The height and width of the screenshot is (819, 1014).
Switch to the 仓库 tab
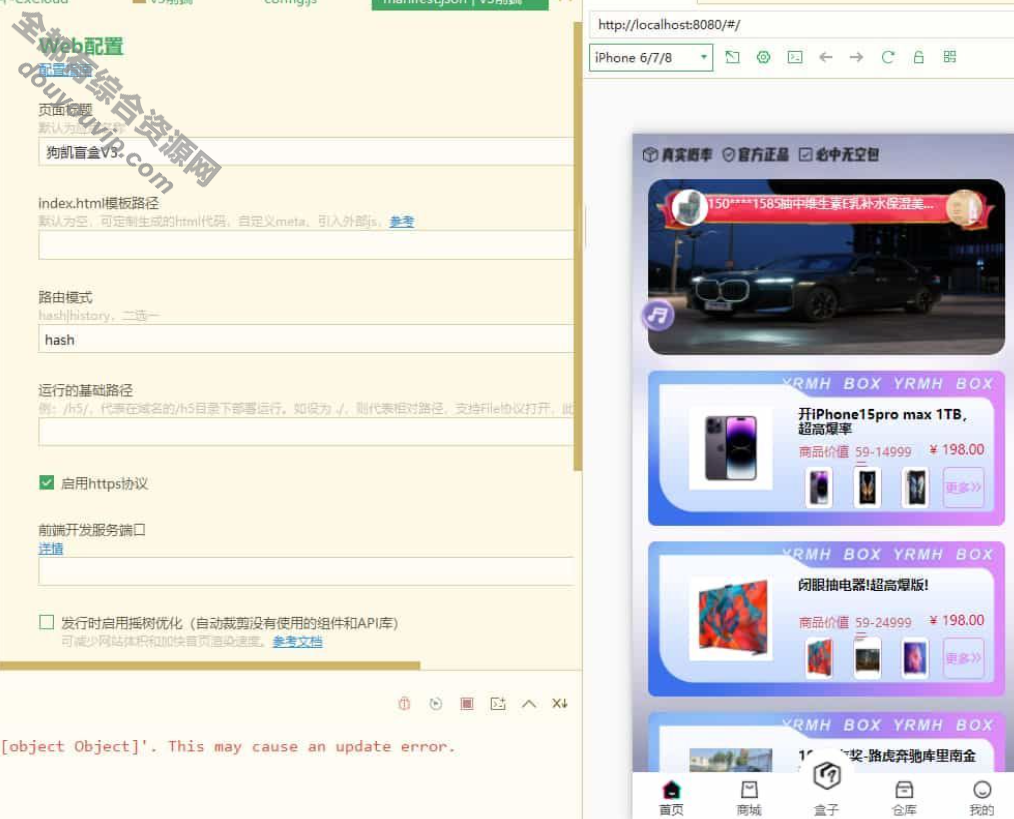point(904,797)
